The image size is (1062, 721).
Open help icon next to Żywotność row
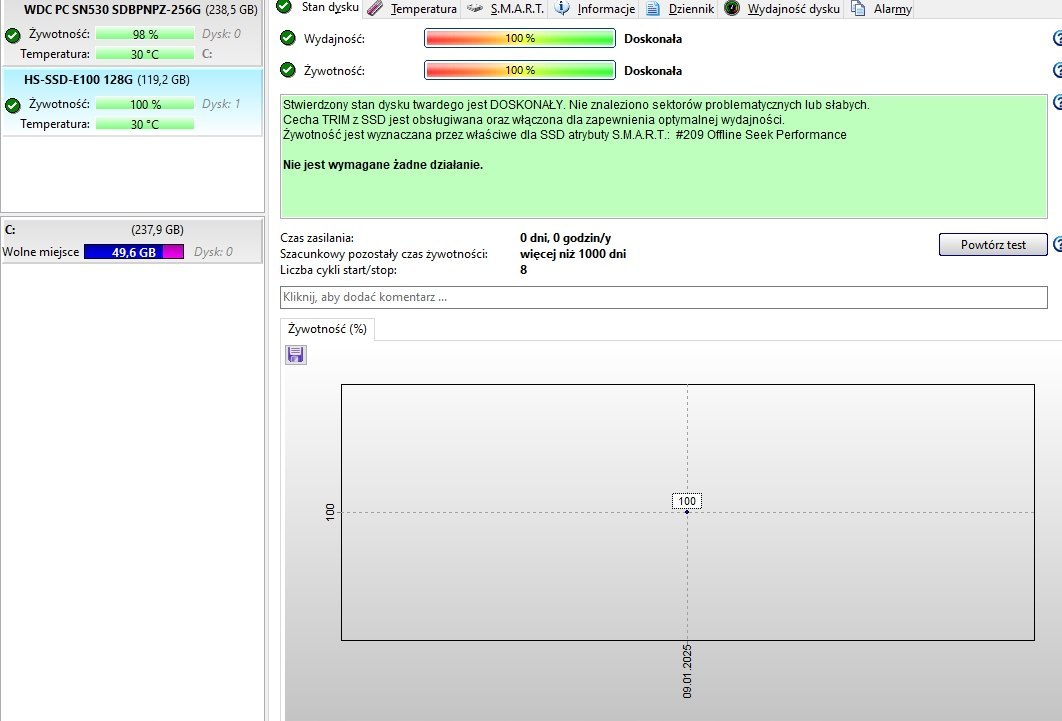[x=1056, y=71]
